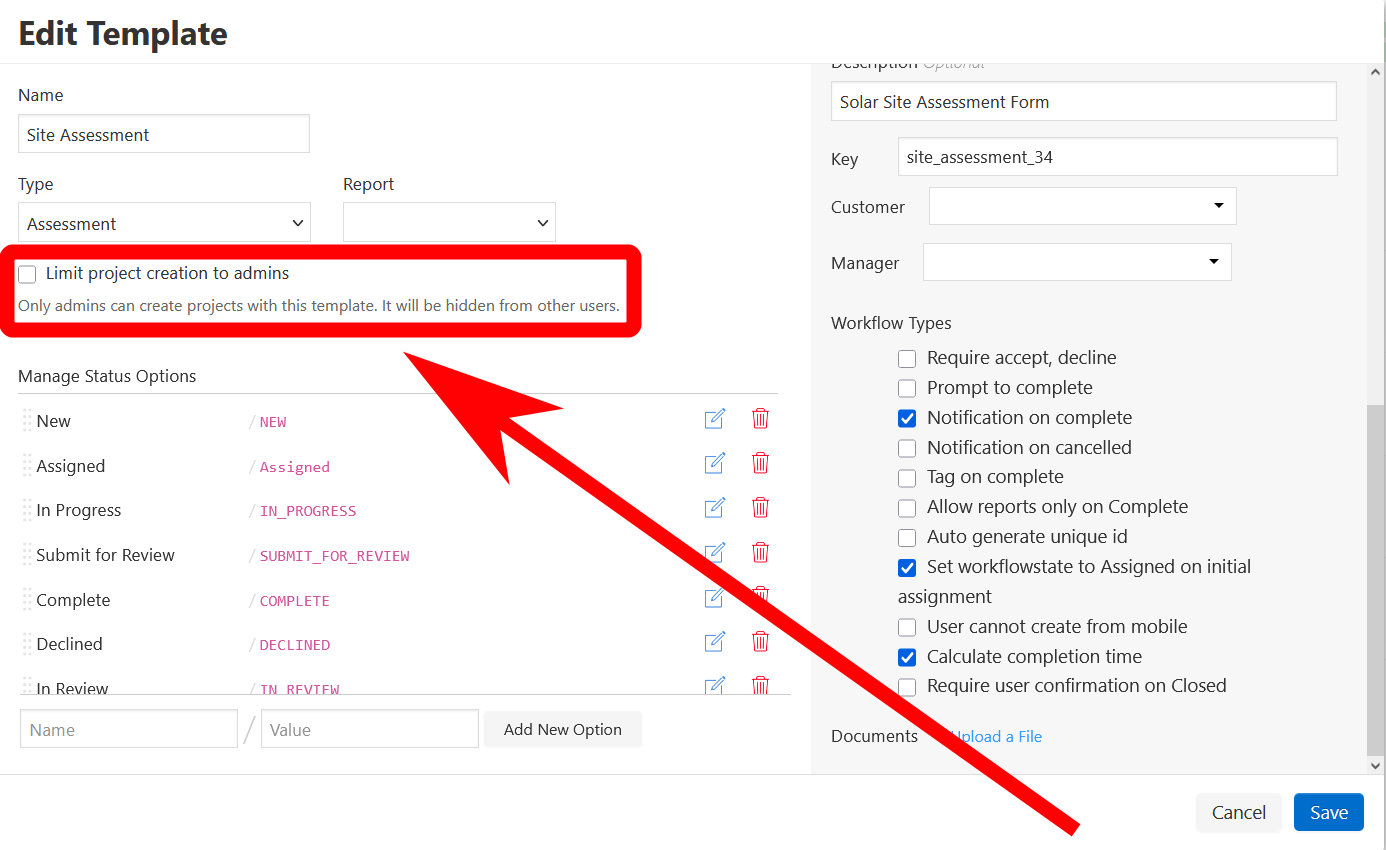Select the SUBMIT_FOR_REVIEW value text
The height and width of the screenshot is (850, 1386).
pos(335,556)
